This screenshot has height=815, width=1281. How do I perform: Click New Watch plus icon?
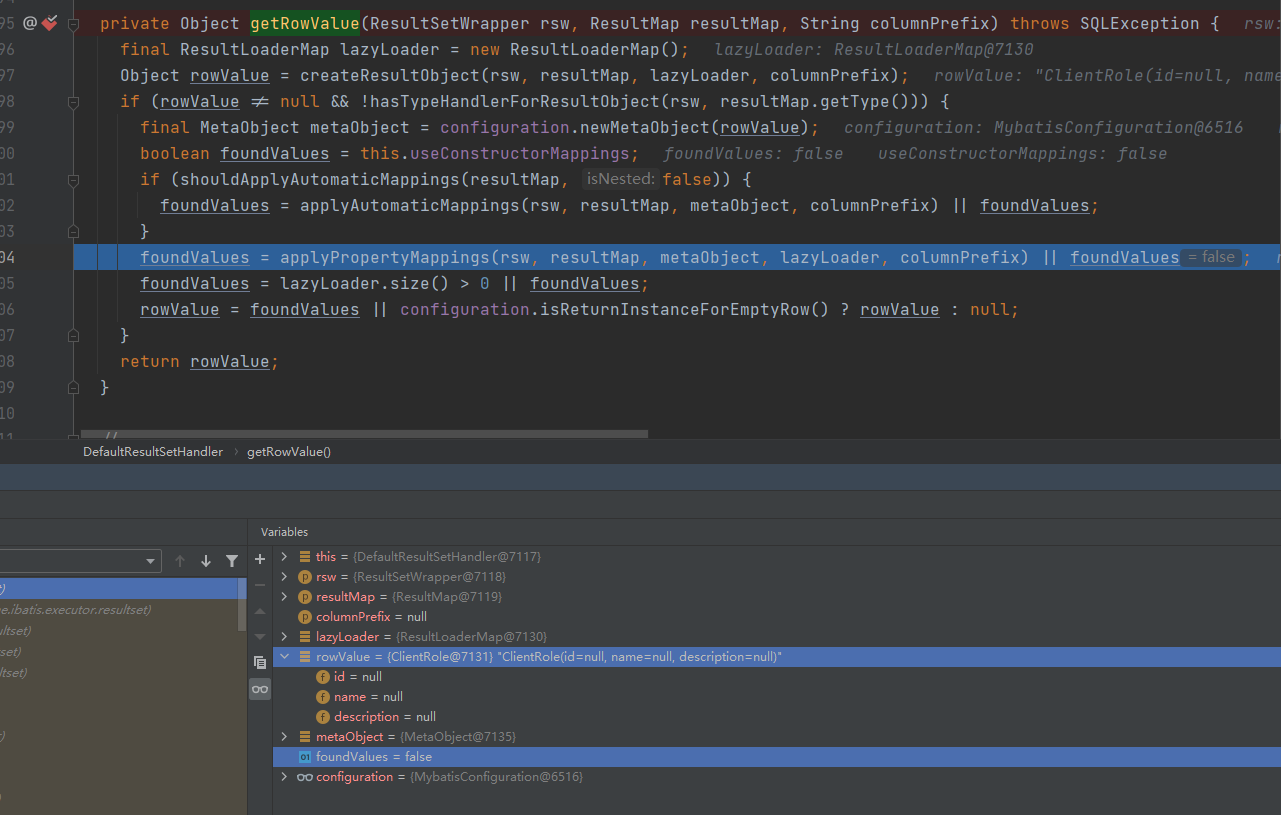point(260,559)
